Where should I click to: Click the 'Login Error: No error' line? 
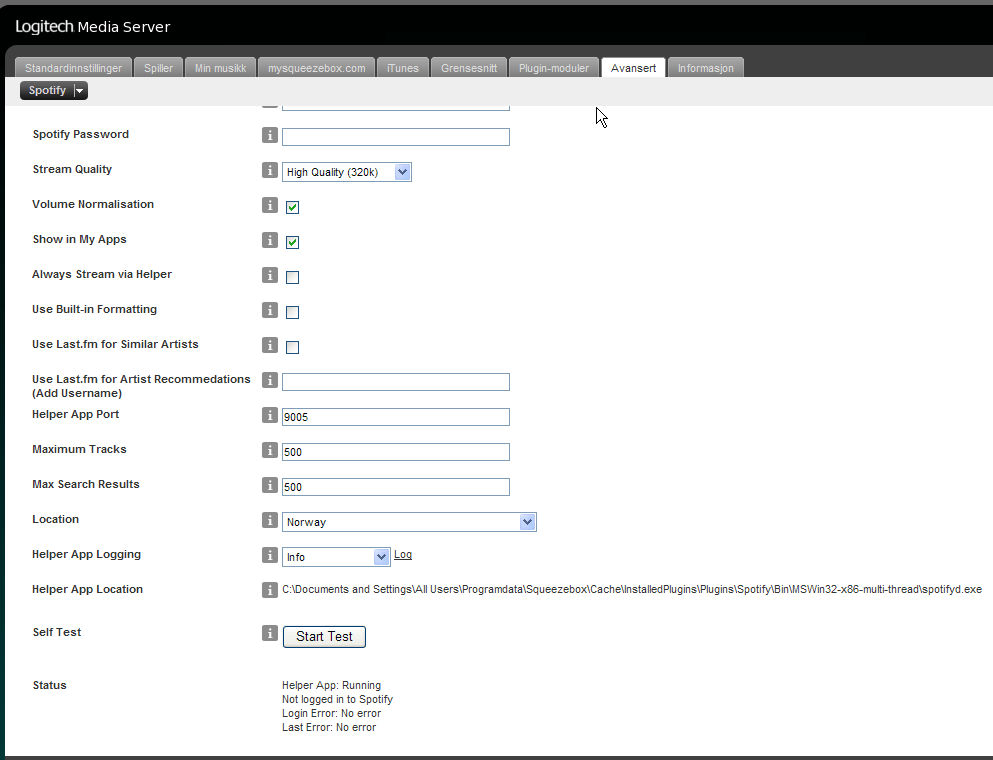pyautogui.click(x=331, y=713)
